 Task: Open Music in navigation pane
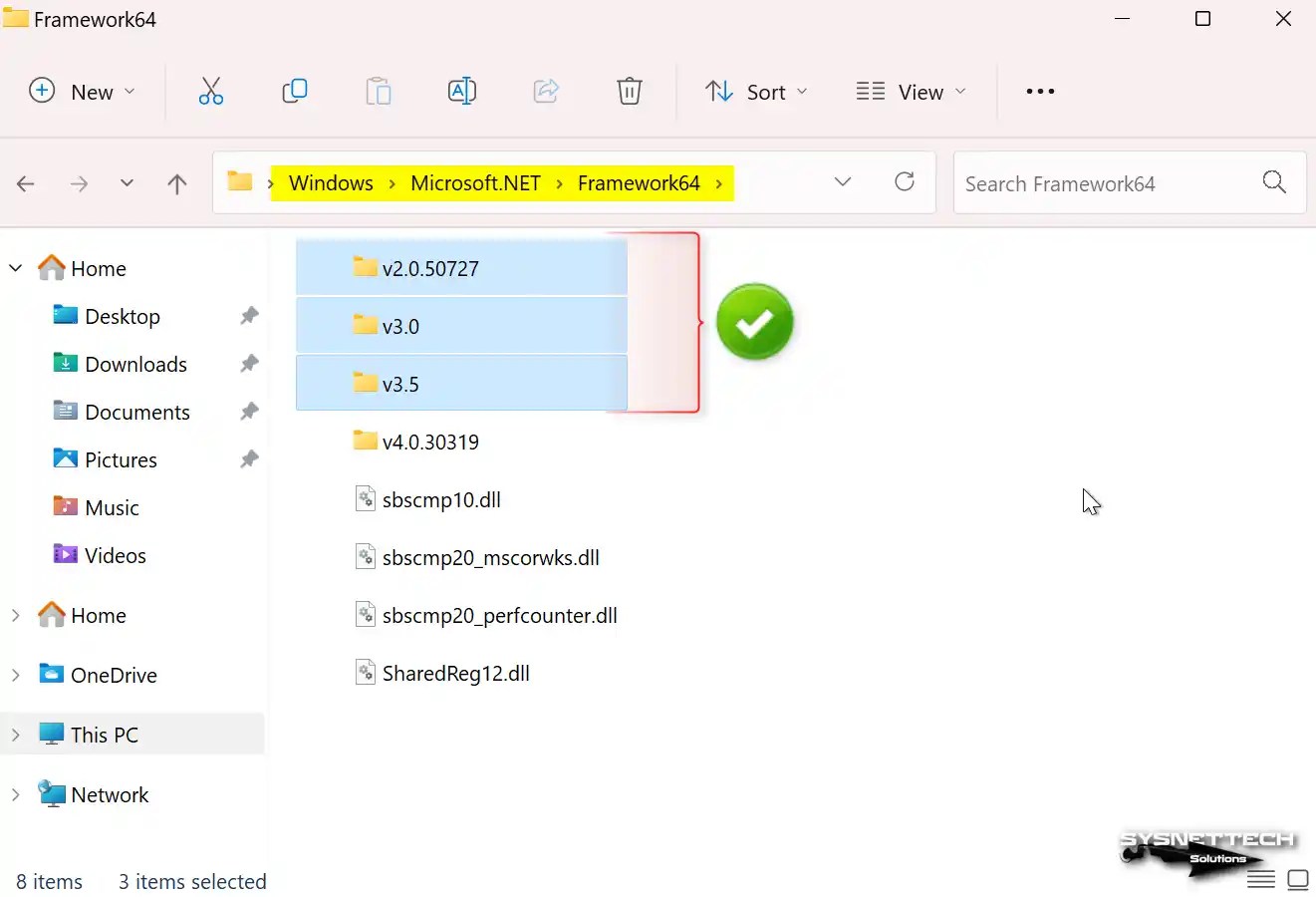pyautogui.click(x=112, y=507)
